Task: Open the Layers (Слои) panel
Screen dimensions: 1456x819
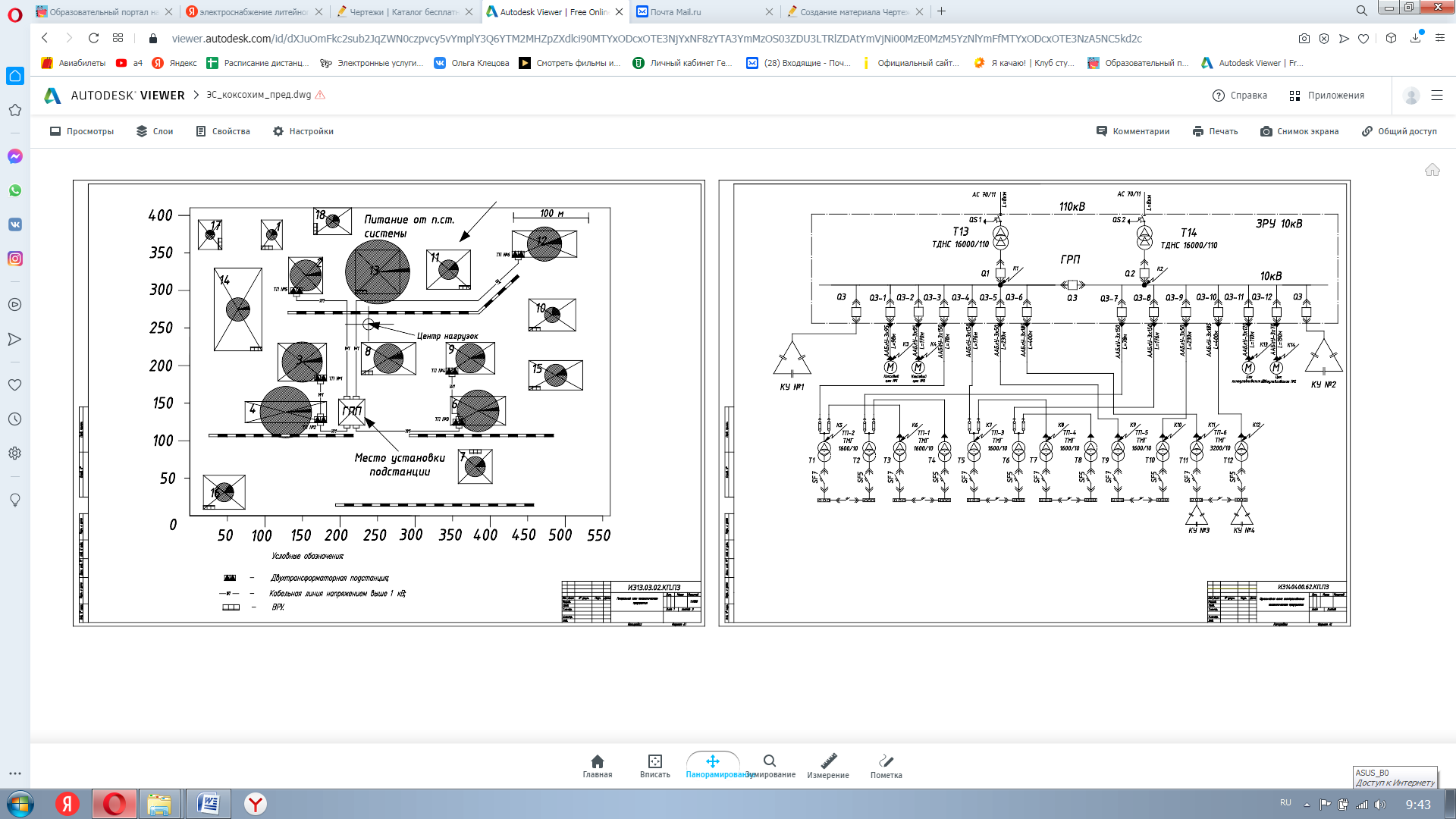Action: tap(155, 131)
